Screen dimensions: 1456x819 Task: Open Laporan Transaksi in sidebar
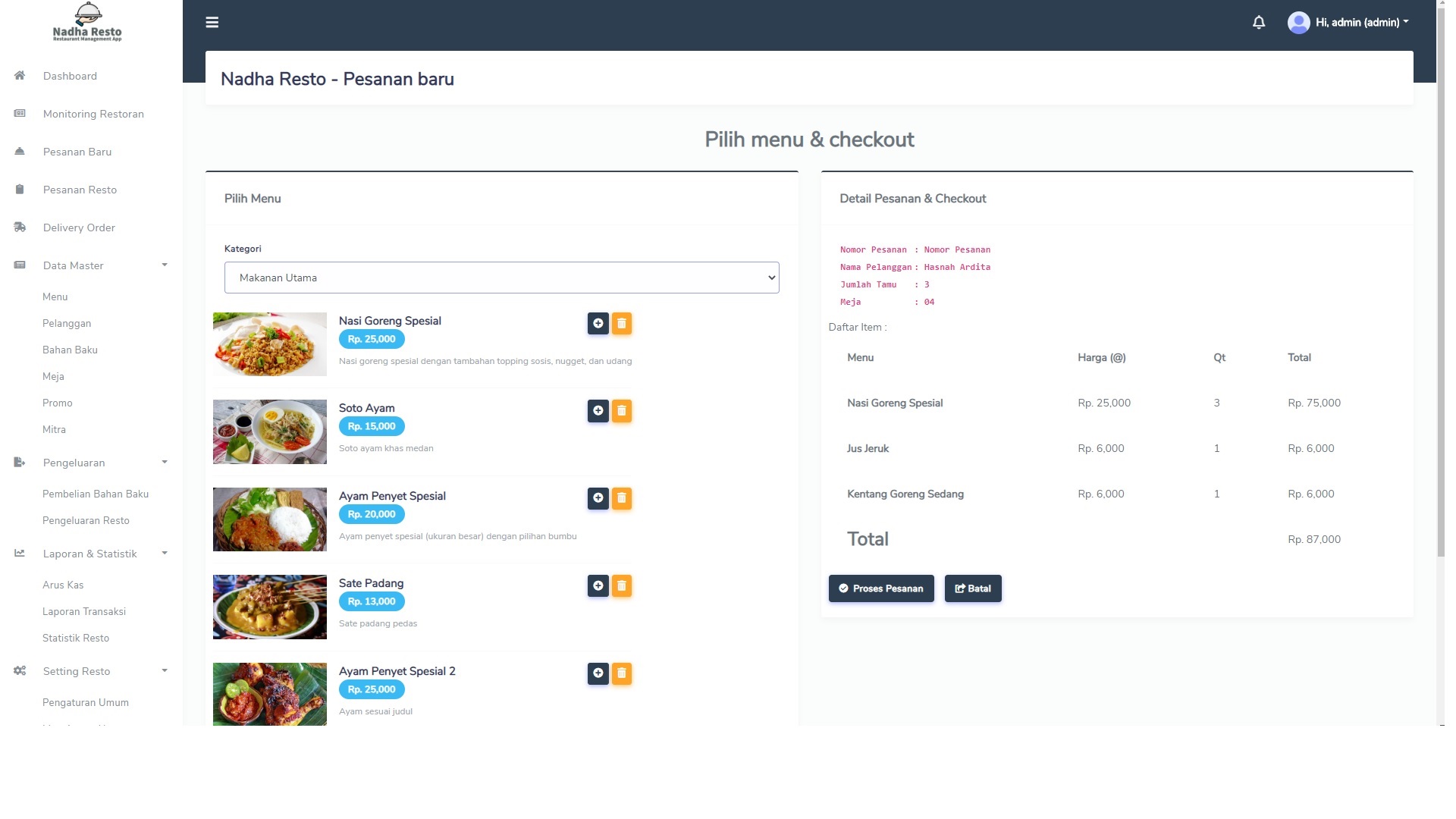click(x=84, y=611)
